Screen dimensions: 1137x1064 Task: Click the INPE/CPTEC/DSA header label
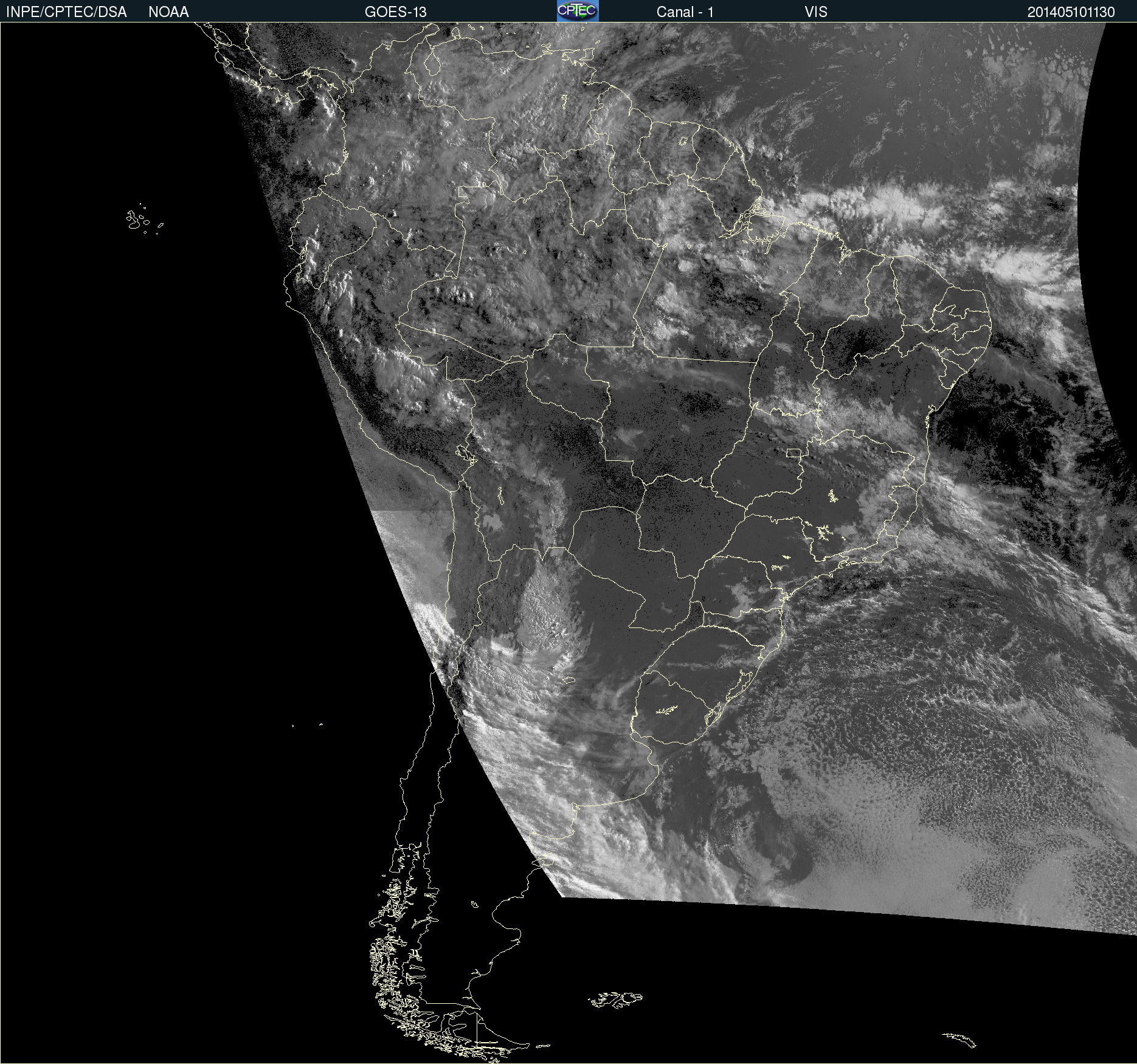tap(66, 12)
